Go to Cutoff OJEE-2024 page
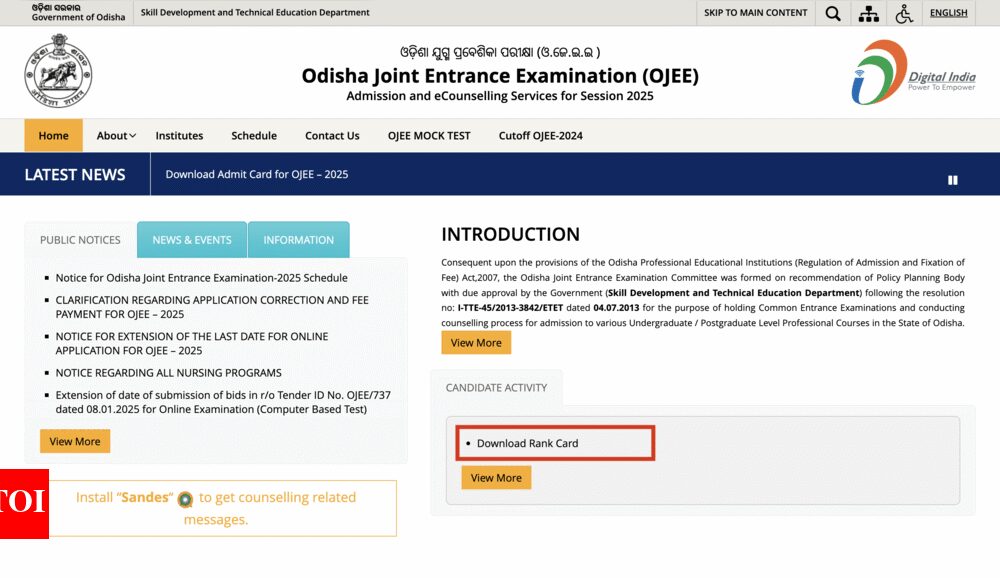1000x578 pixels. pos(540,136)
